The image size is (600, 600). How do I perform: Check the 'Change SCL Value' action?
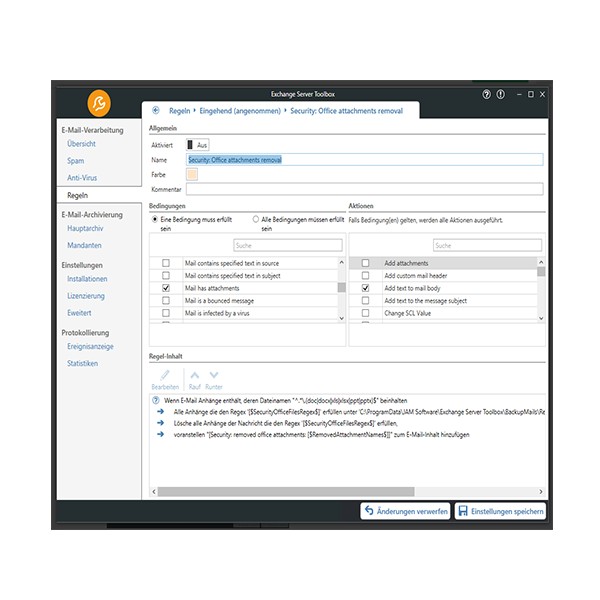(x=365, y=313)
